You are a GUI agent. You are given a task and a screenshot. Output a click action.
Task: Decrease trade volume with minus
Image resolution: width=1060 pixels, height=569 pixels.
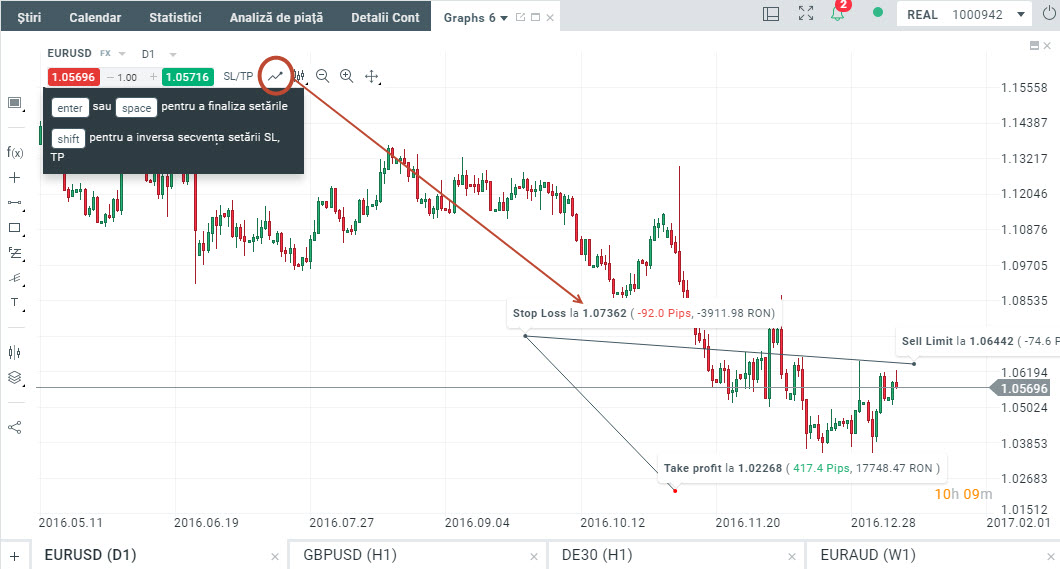(x=110, y=77)
